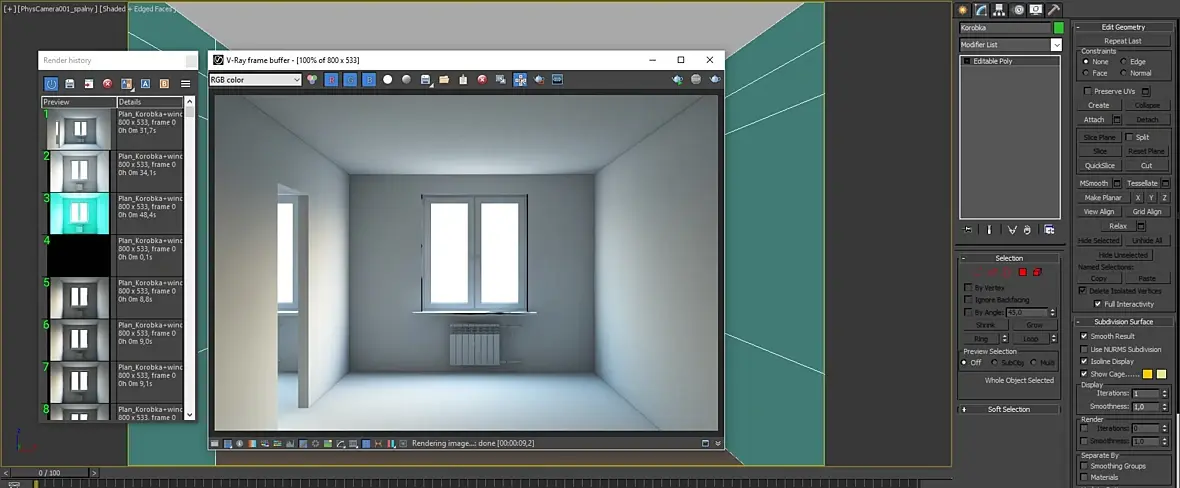
Task: Select the cyan render thumbnail number 3
Action: point(79,213)
